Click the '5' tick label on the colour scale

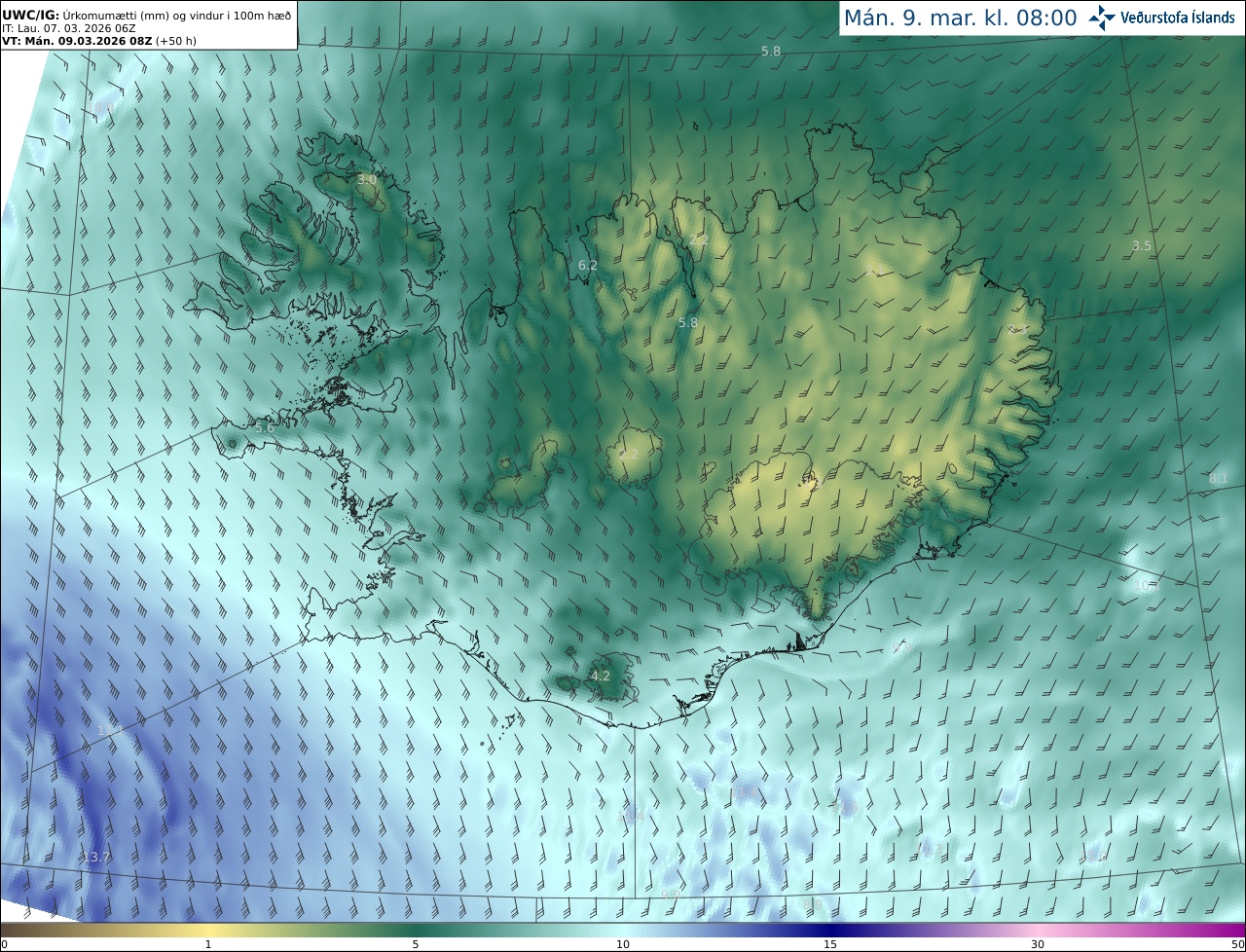pyautogui.click(x=416, y=944)
